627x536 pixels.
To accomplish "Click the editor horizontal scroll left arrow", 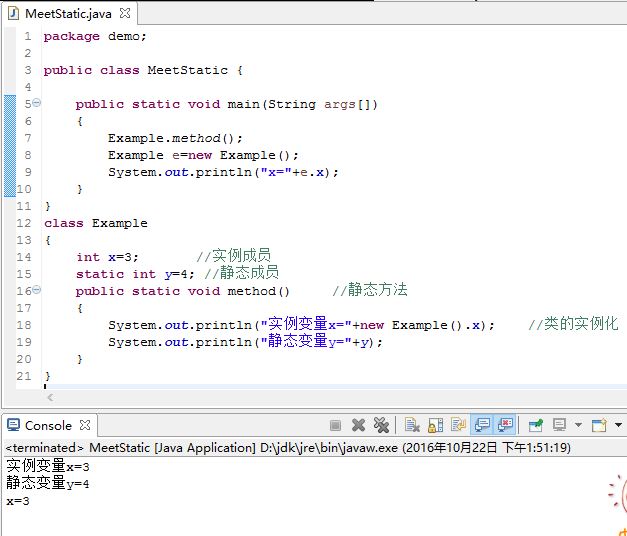I will click(50, 397).
